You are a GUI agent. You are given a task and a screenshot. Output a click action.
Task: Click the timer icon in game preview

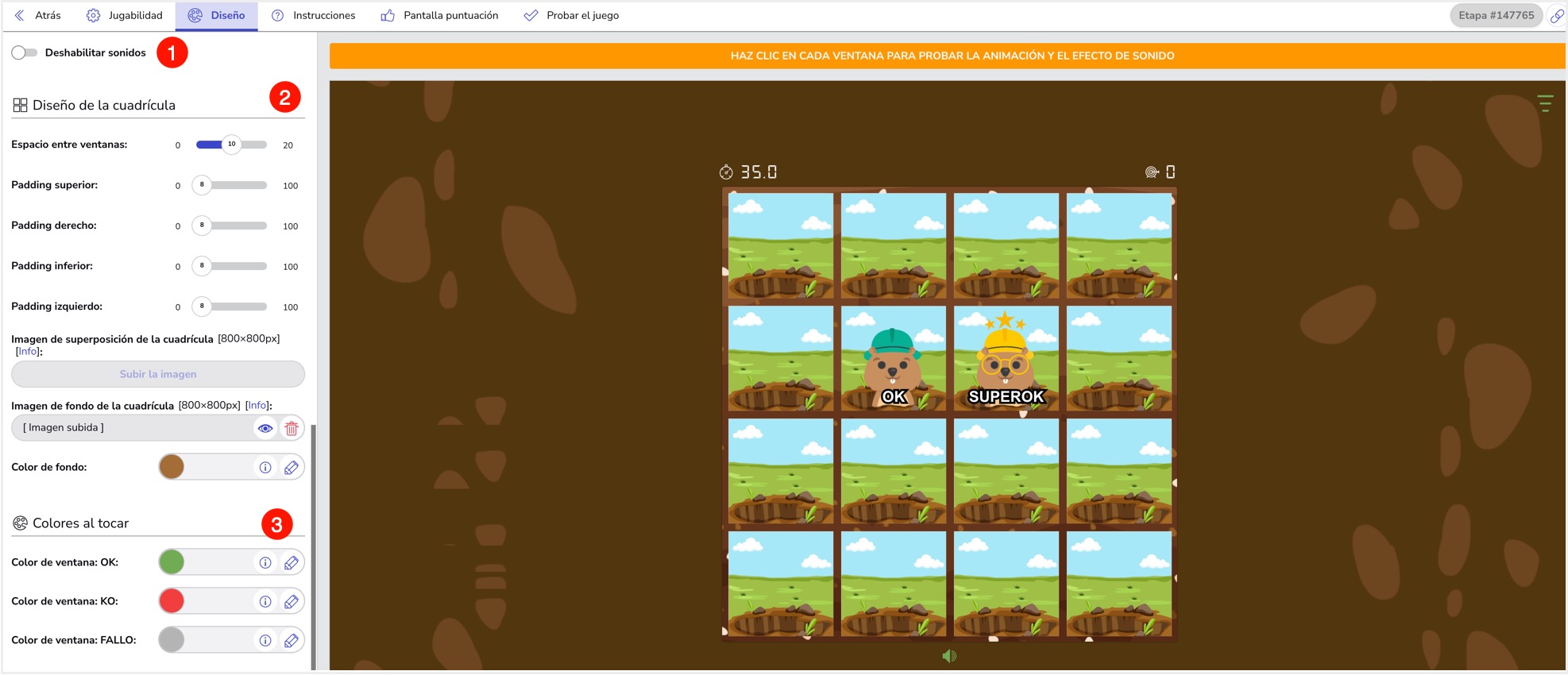(x=726, y=172)
